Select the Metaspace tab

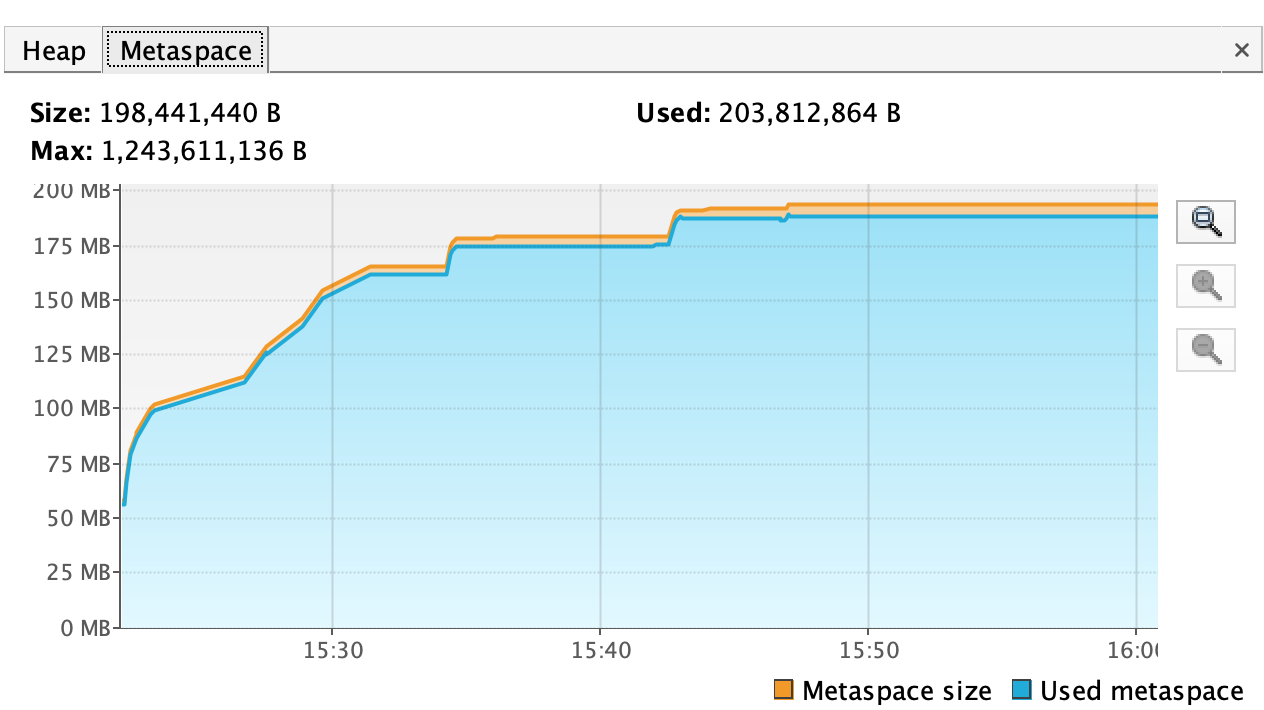[185, 50]
